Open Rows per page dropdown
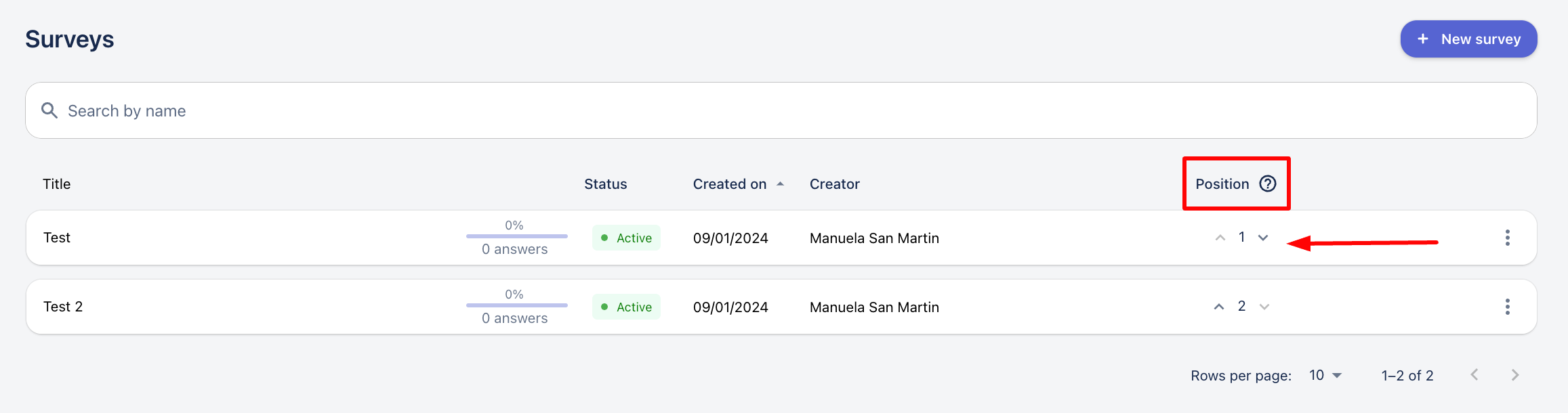This screenshot has height=413, width=1568. pos(1325,375)
